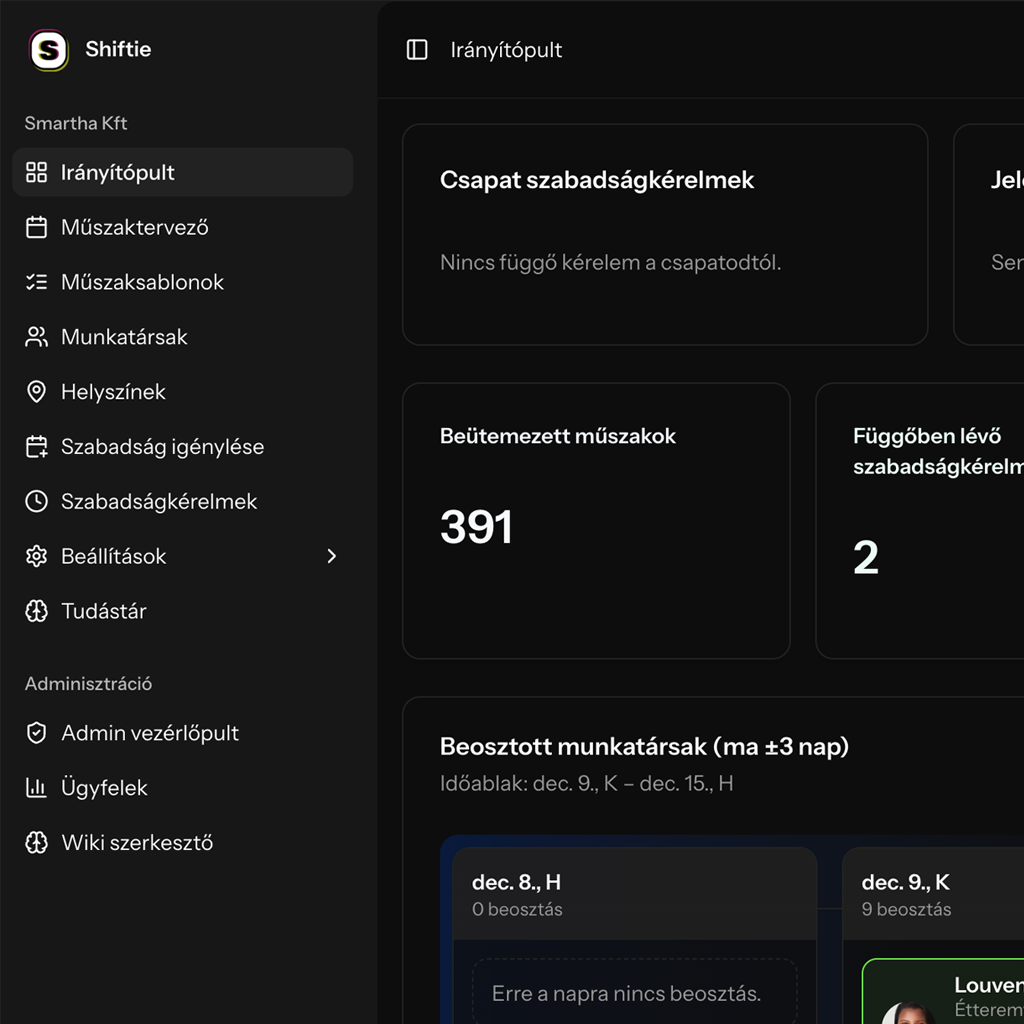Click the Szabadságkérelmek clock icon
This screenshot has height=1024, width=1024.
tap(37, 502)
